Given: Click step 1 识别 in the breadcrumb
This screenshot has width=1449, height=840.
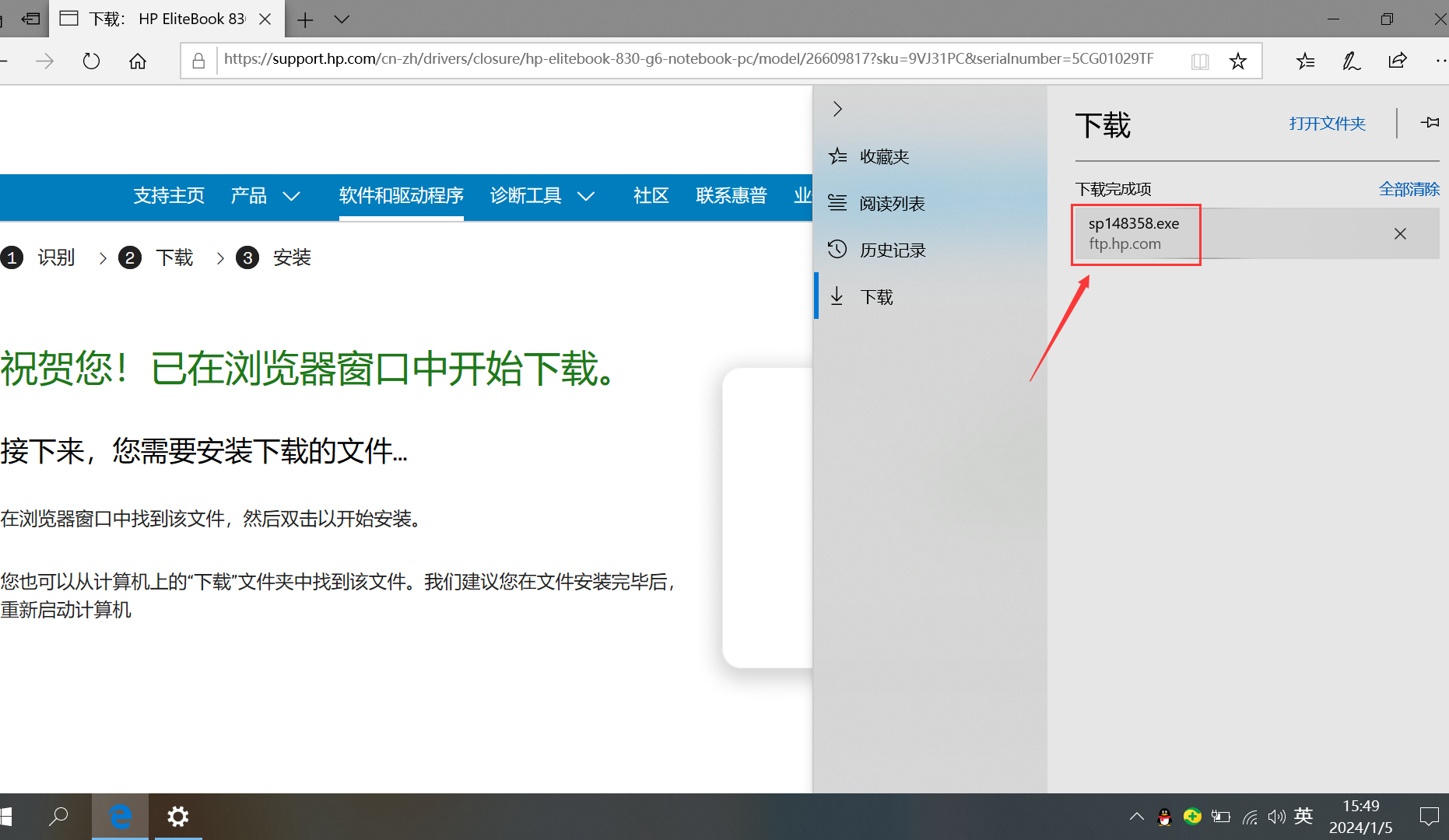Looking at the screenshot, I should coord(39,257).
